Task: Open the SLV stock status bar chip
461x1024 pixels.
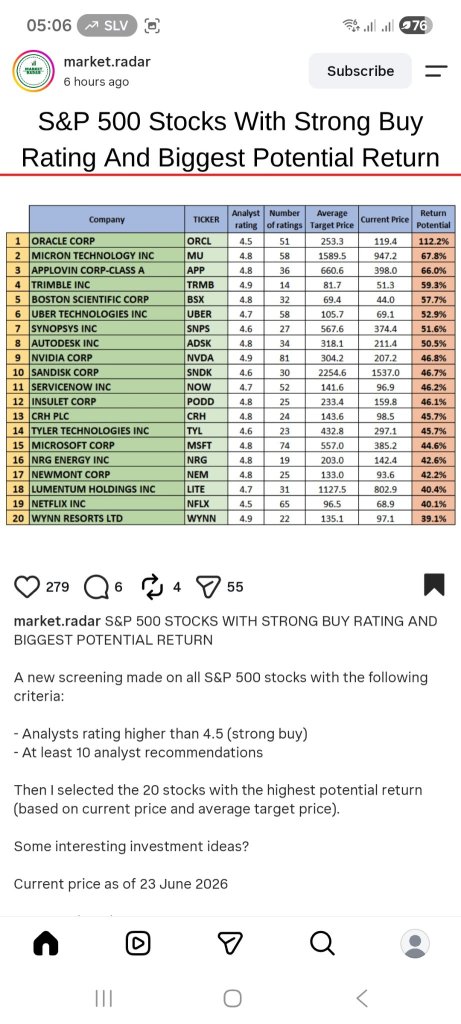Action: (x=107, y=25)
